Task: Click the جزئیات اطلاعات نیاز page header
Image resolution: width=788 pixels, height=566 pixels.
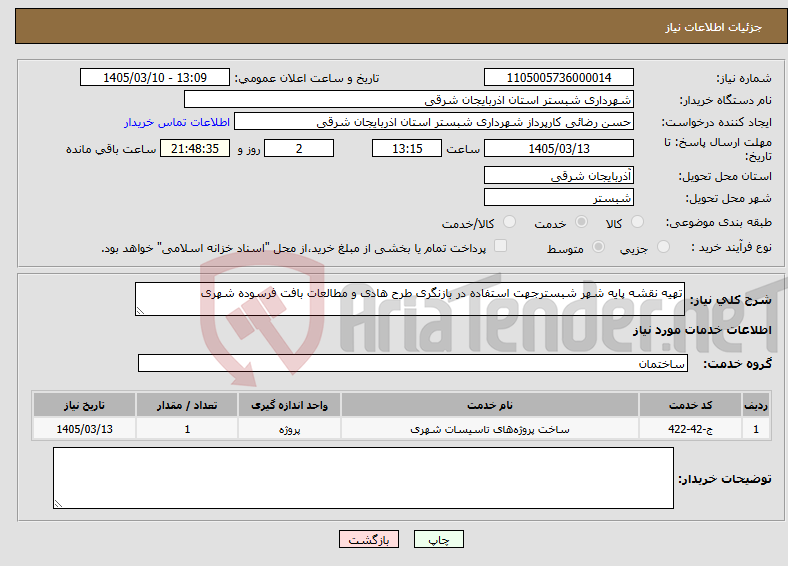Action: click(x=714, y=27)
